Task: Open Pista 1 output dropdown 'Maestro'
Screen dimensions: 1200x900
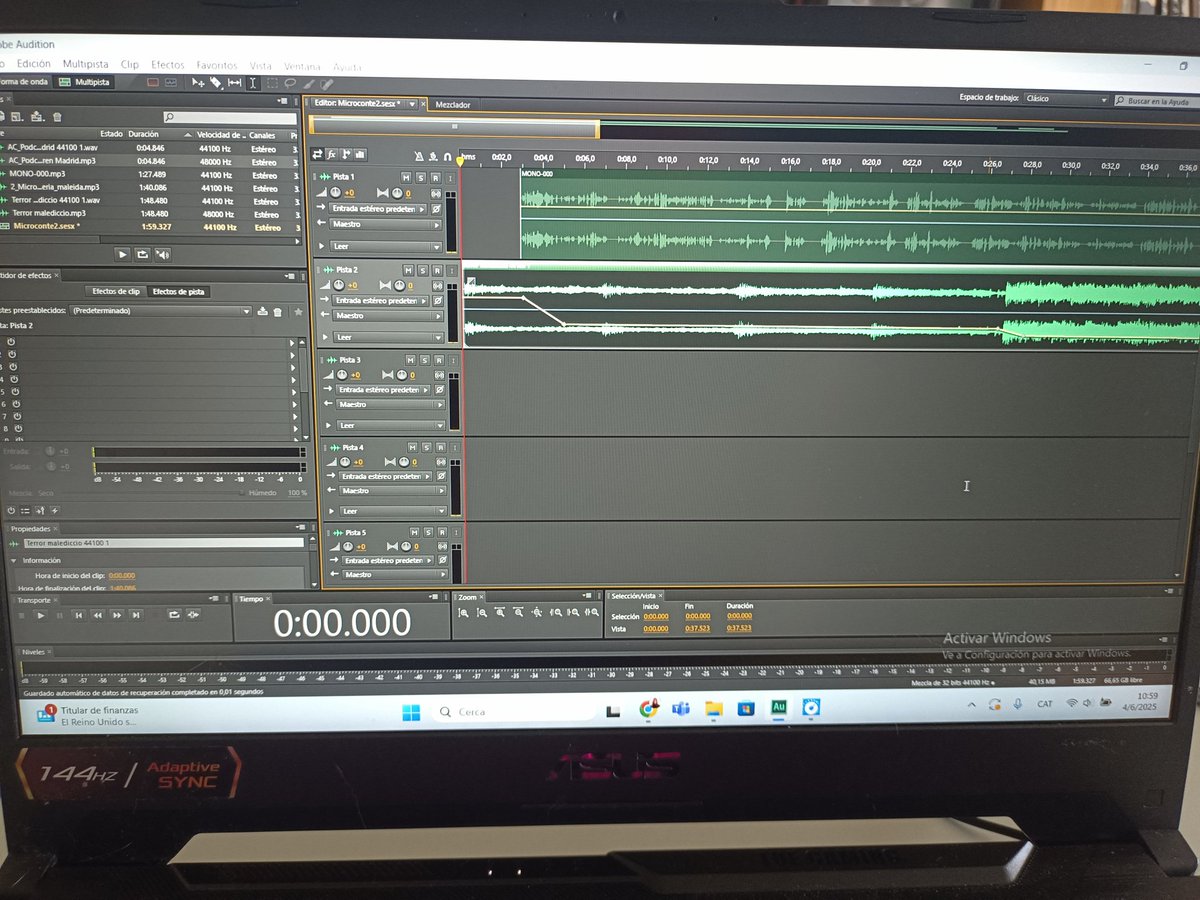Action: pos(386,225)
